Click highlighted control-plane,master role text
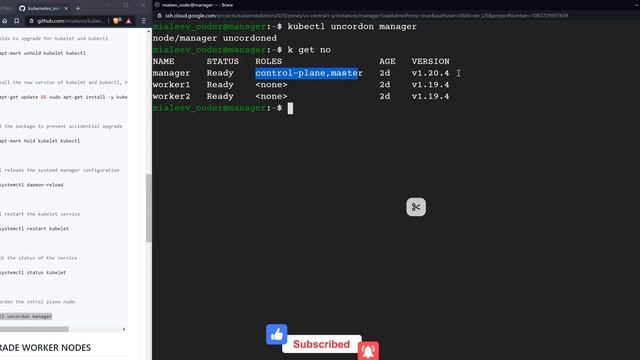 309,73
